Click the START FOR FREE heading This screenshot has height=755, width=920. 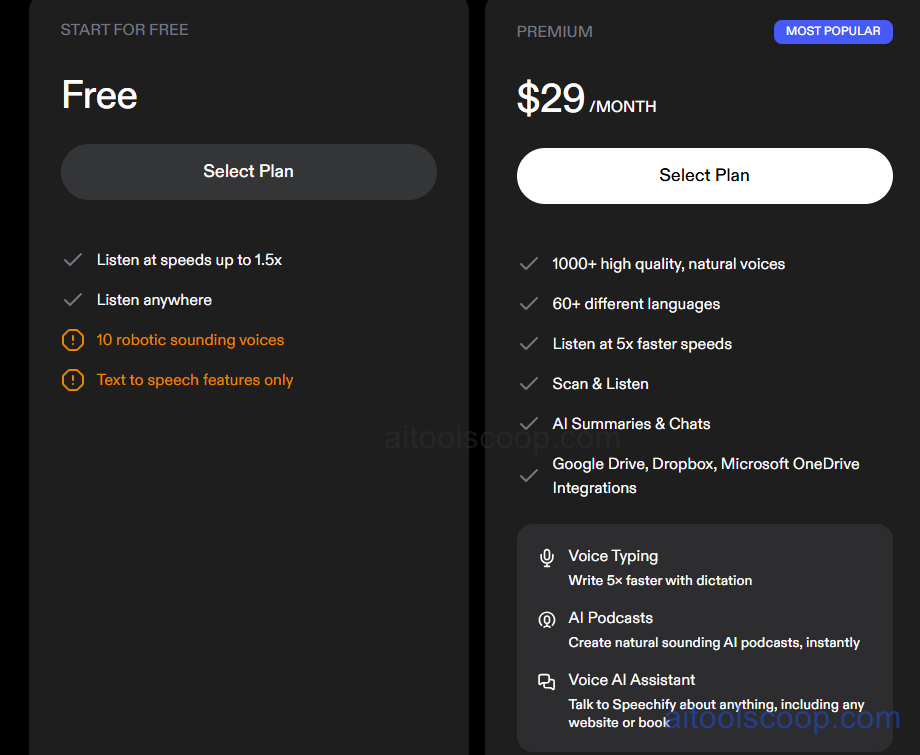click(x=124, y=29)
